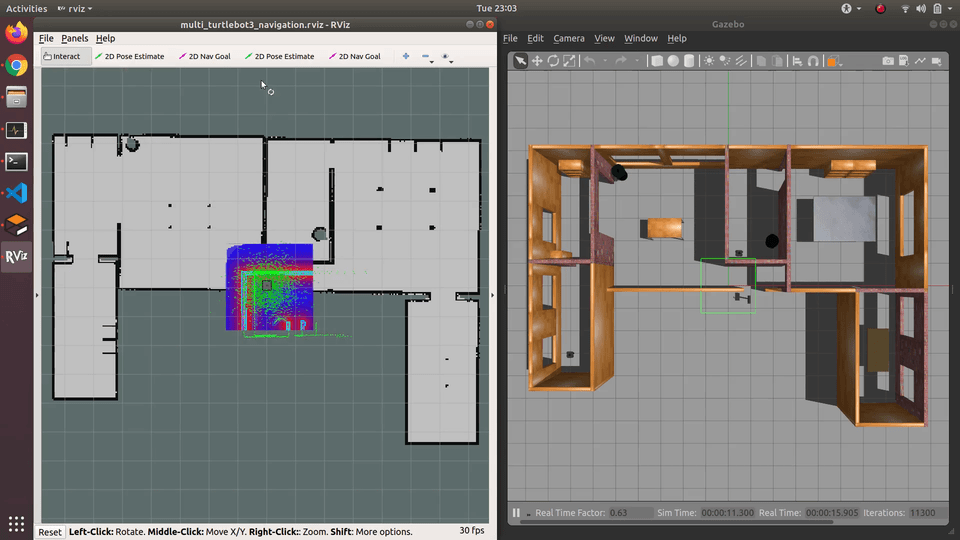Select the first 2D Nav Goal tool
Image resolution: width=960 pixels, height=540 pixels.
click(205, 56)
